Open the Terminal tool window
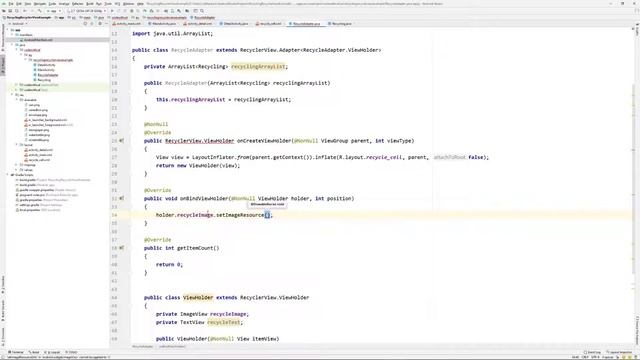 (x=16, y=352)
